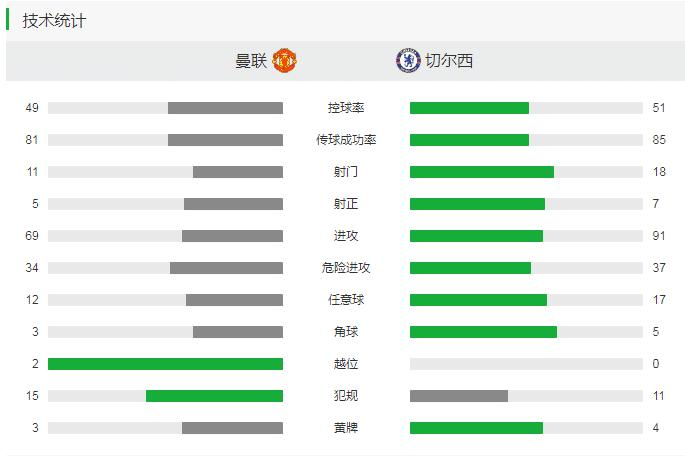The image size is (685, 456).
Task: Select the 技术统计 section heading
Action: 54,21
